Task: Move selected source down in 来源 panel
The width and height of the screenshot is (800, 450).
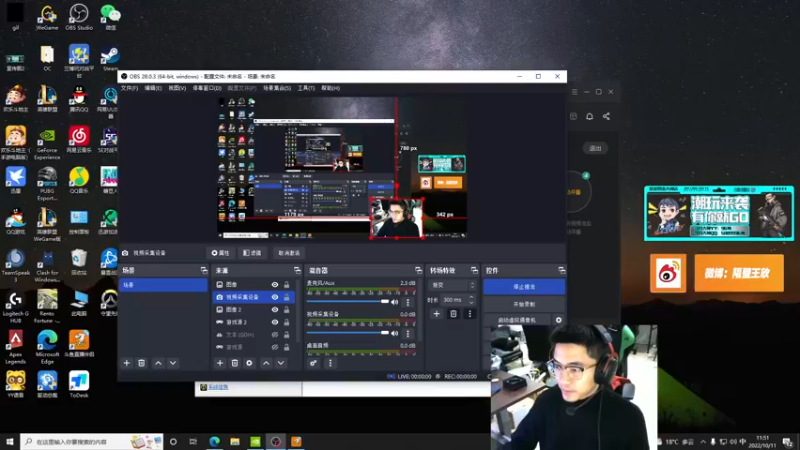Action: pos(281,363)
